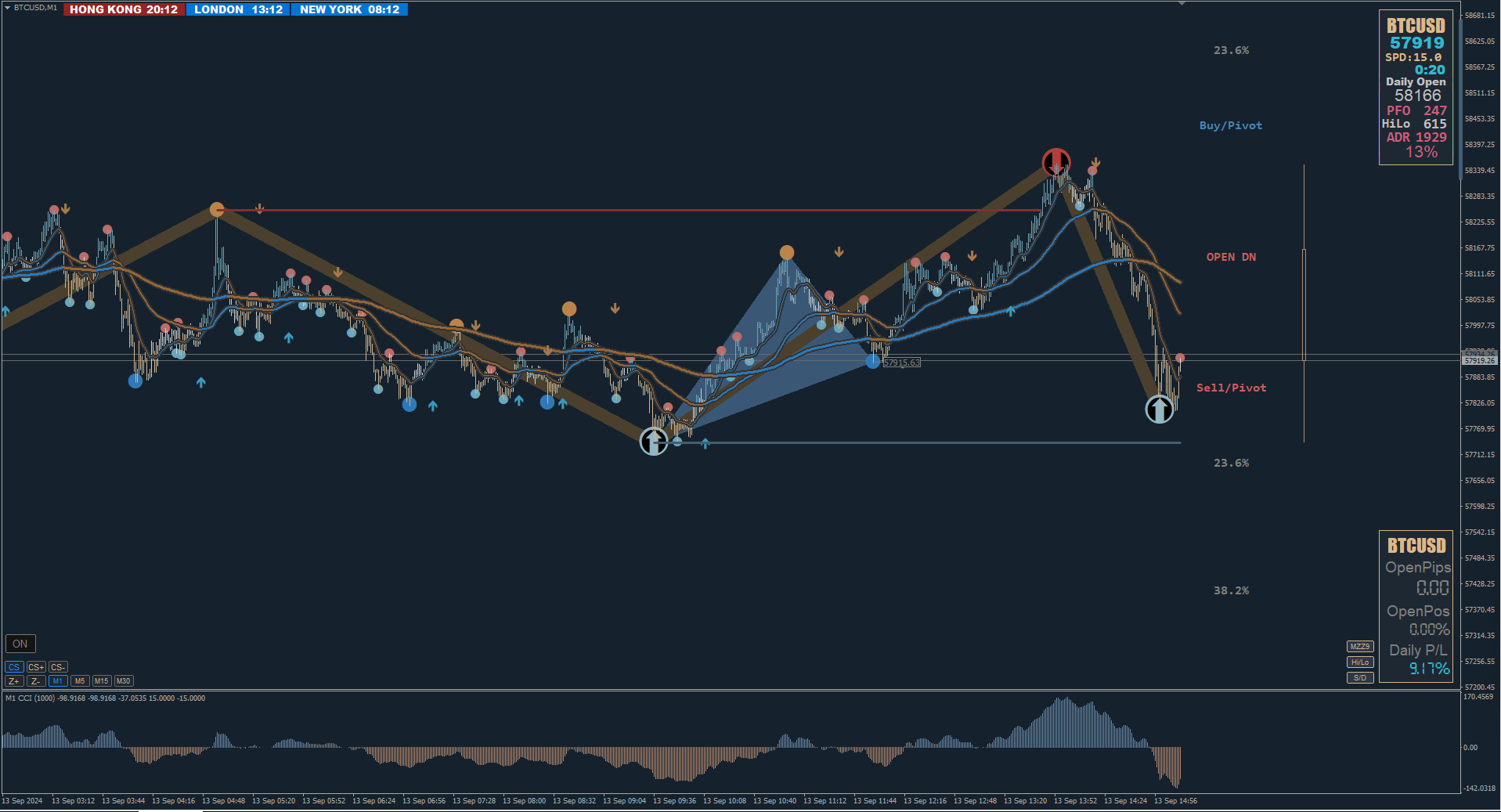Switch to the M30 timeframe
Viewport: 1501px width, 812px height.
pos(124,681)
